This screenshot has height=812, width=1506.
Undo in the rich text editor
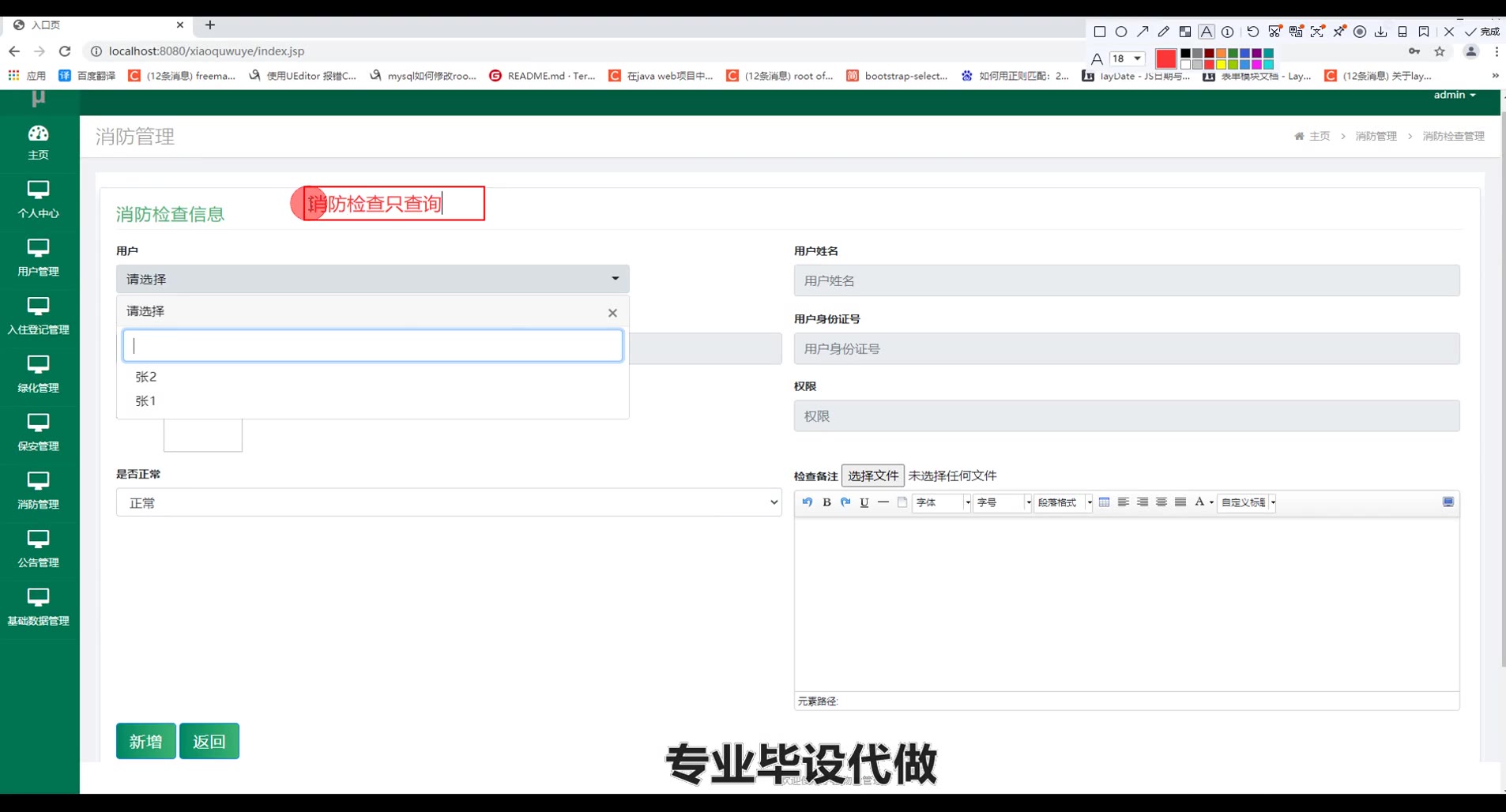[808, 502]
